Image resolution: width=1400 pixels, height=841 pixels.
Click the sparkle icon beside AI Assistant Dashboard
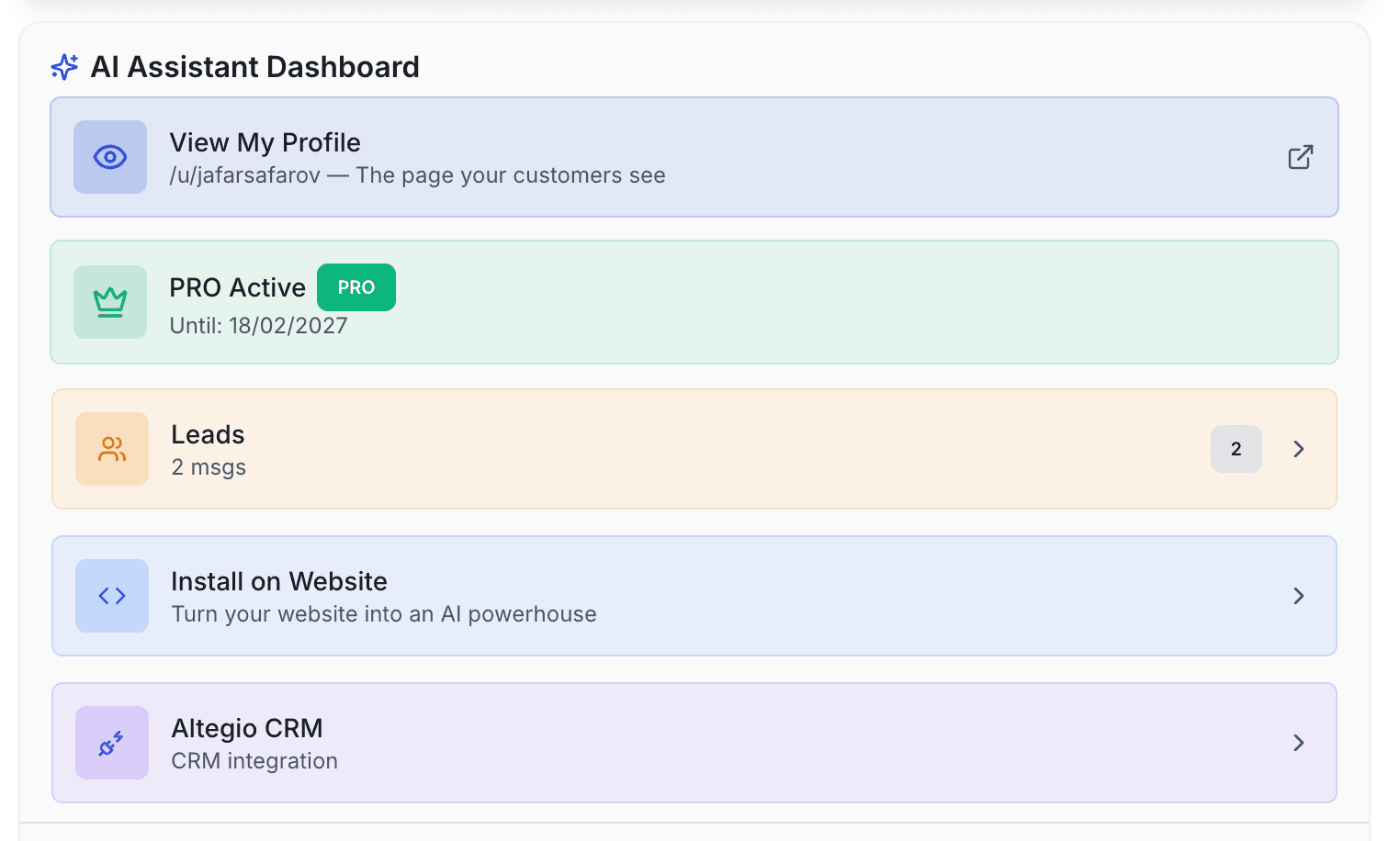(x=64, y=67)
